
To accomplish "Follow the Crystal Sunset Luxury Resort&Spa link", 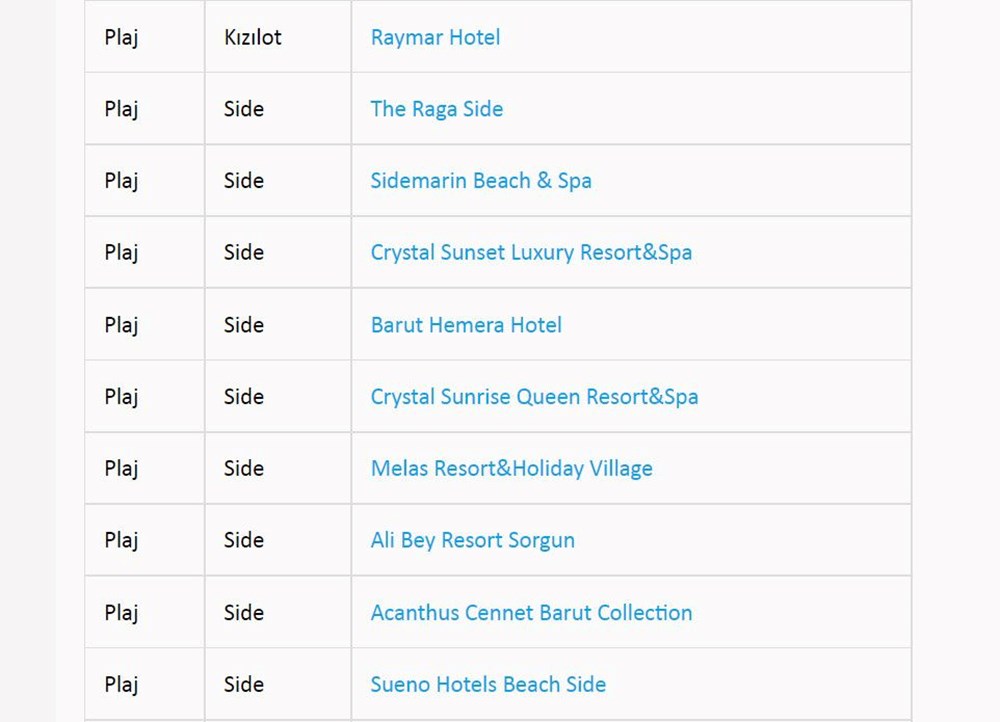I will coord(530,253).
